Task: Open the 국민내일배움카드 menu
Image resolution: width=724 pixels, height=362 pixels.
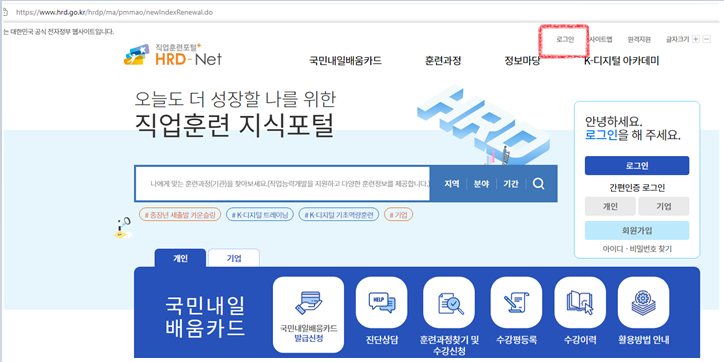Action: pos(345,60)
